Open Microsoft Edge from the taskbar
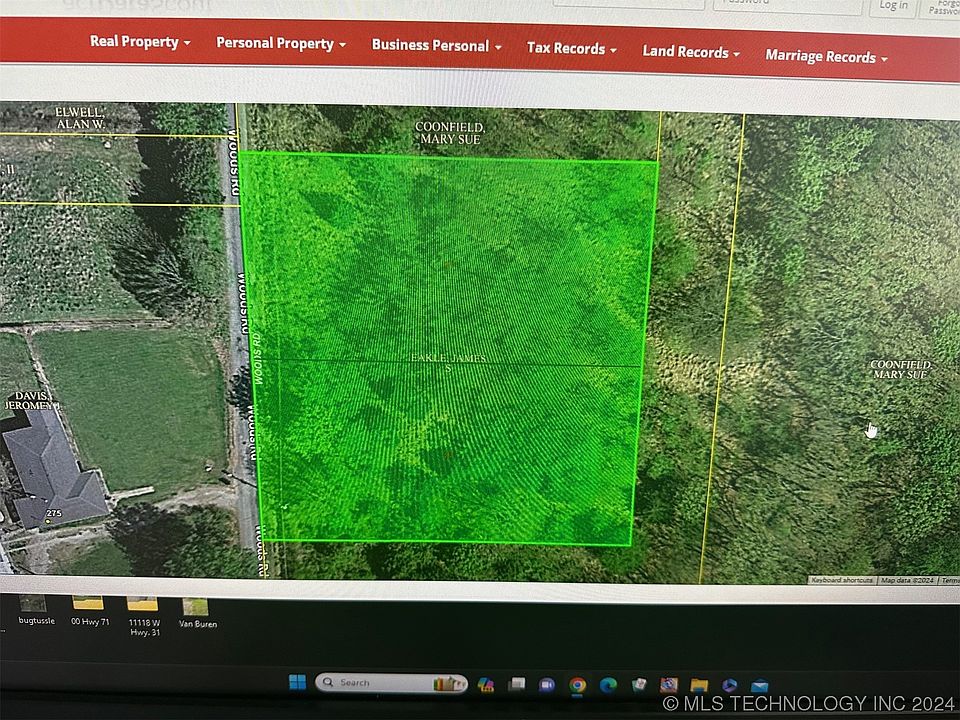 [607, 685]
